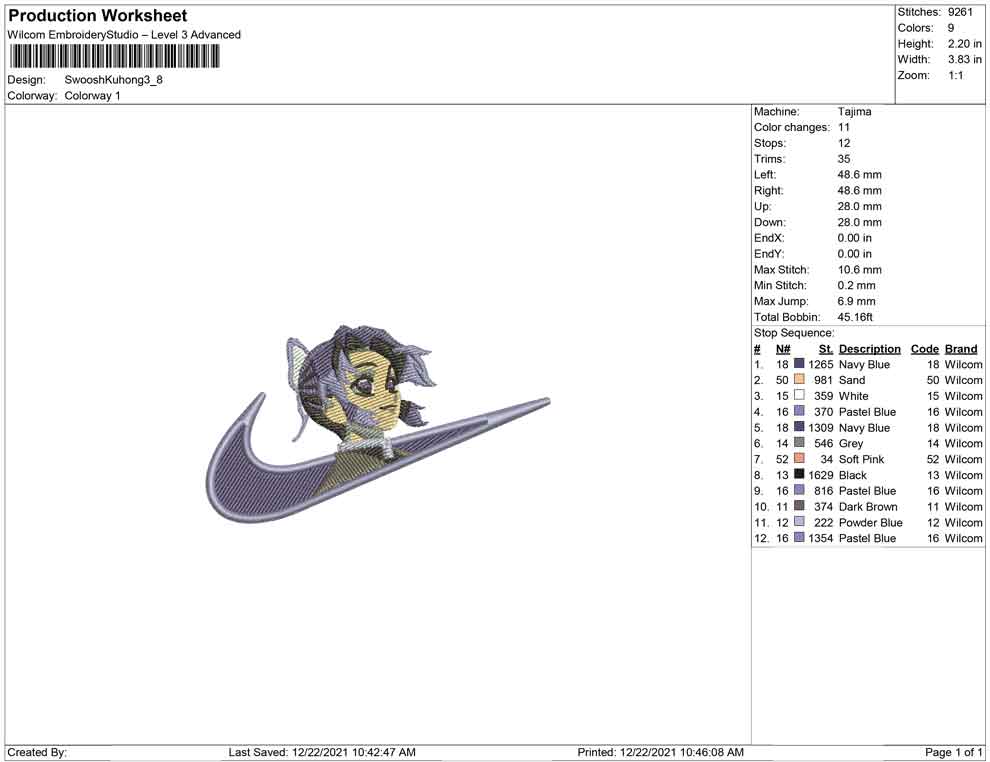The height and width of the screenshot is (762, 990).
Task: Click the Stops value '12'
Action: pos(844,143)
